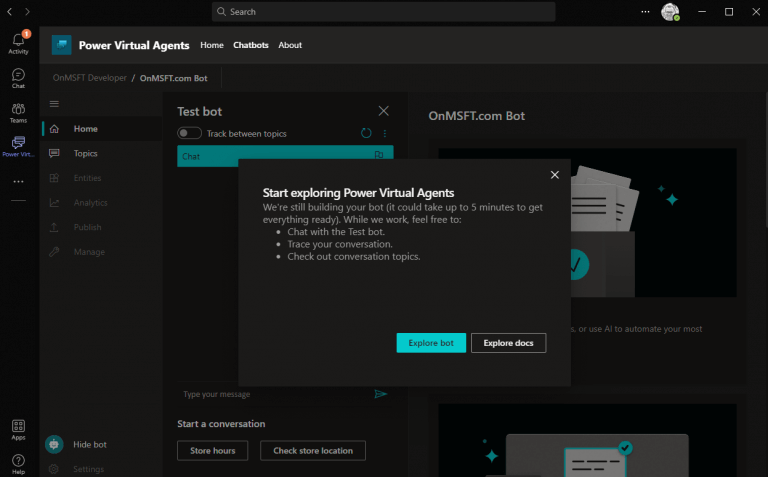
Task: Click the Power Virtual Agents app logo
Action: [x=62, y=45]
